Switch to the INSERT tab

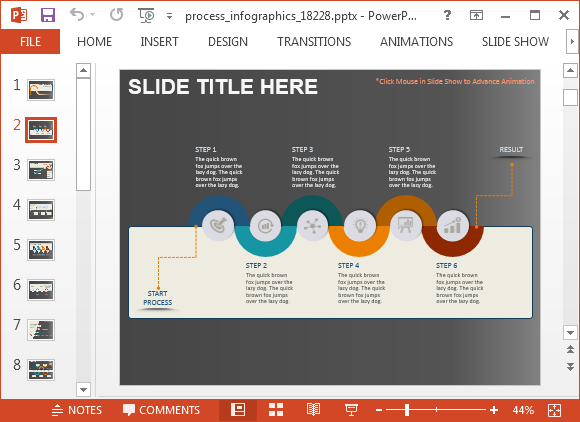(x=159, y=41)
